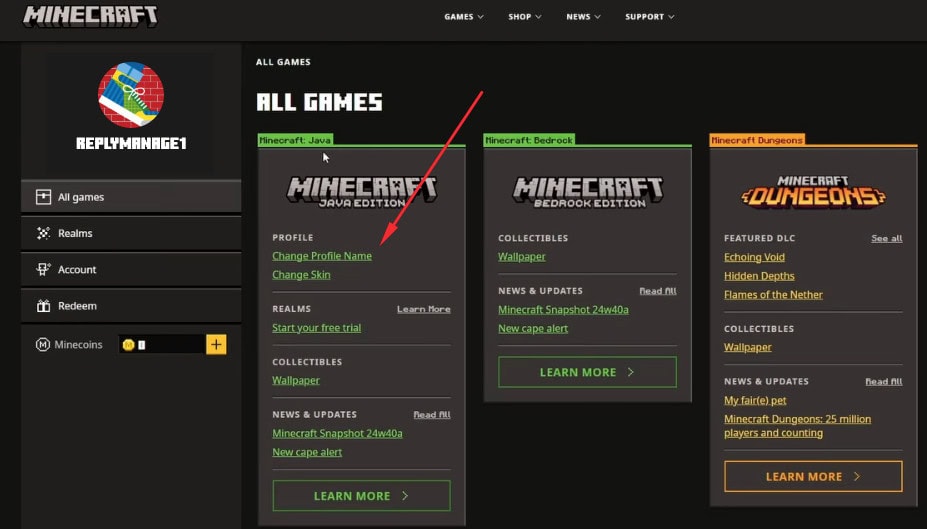Expand the News dropdown menu
Image resolution: width=927 pixels, height=529 pixels.
click(x=583, y=17)
